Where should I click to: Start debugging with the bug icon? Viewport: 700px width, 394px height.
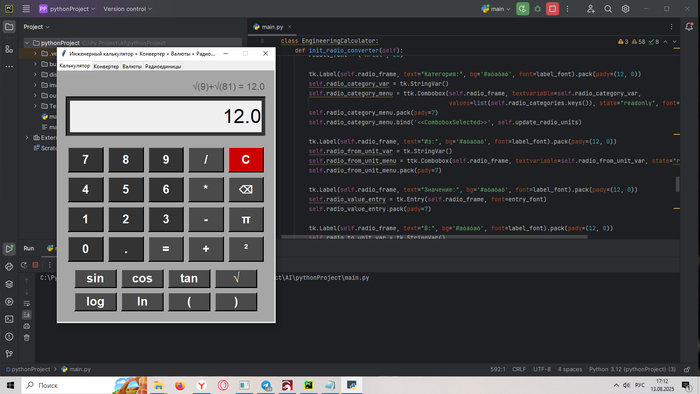[538, 8]
